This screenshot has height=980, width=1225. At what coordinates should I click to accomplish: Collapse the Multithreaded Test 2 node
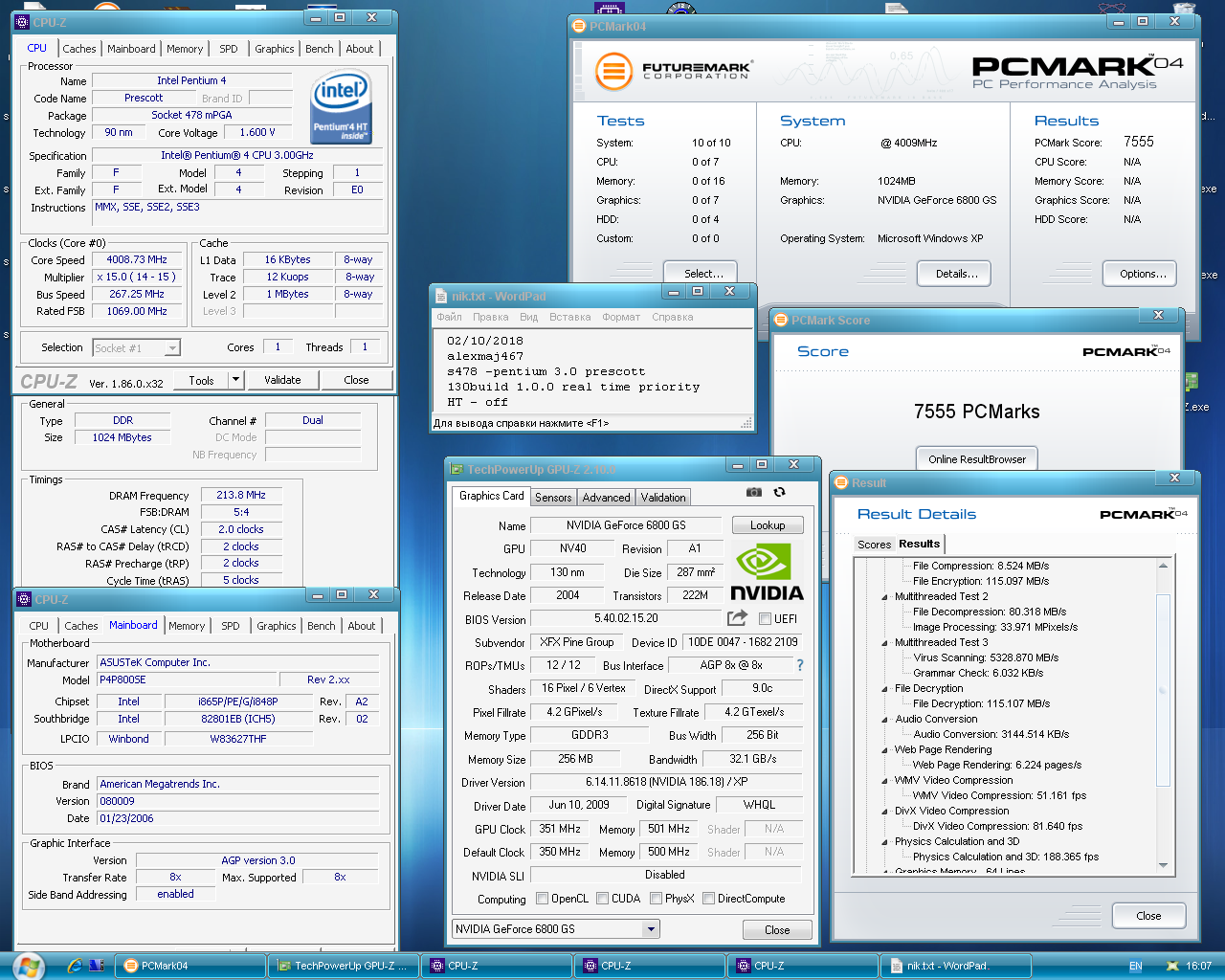click(x=884, y=597)
